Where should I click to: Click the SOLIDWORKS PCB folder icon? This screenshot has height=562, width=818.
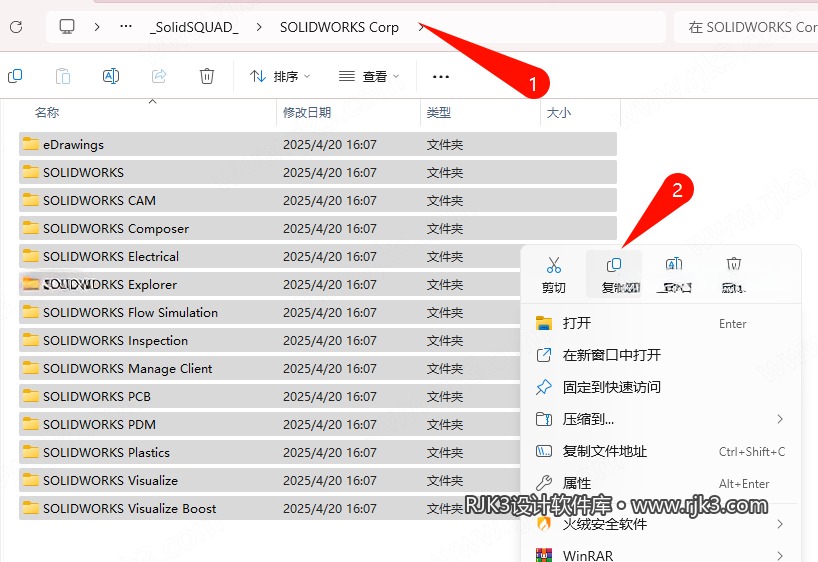(31, 396)
